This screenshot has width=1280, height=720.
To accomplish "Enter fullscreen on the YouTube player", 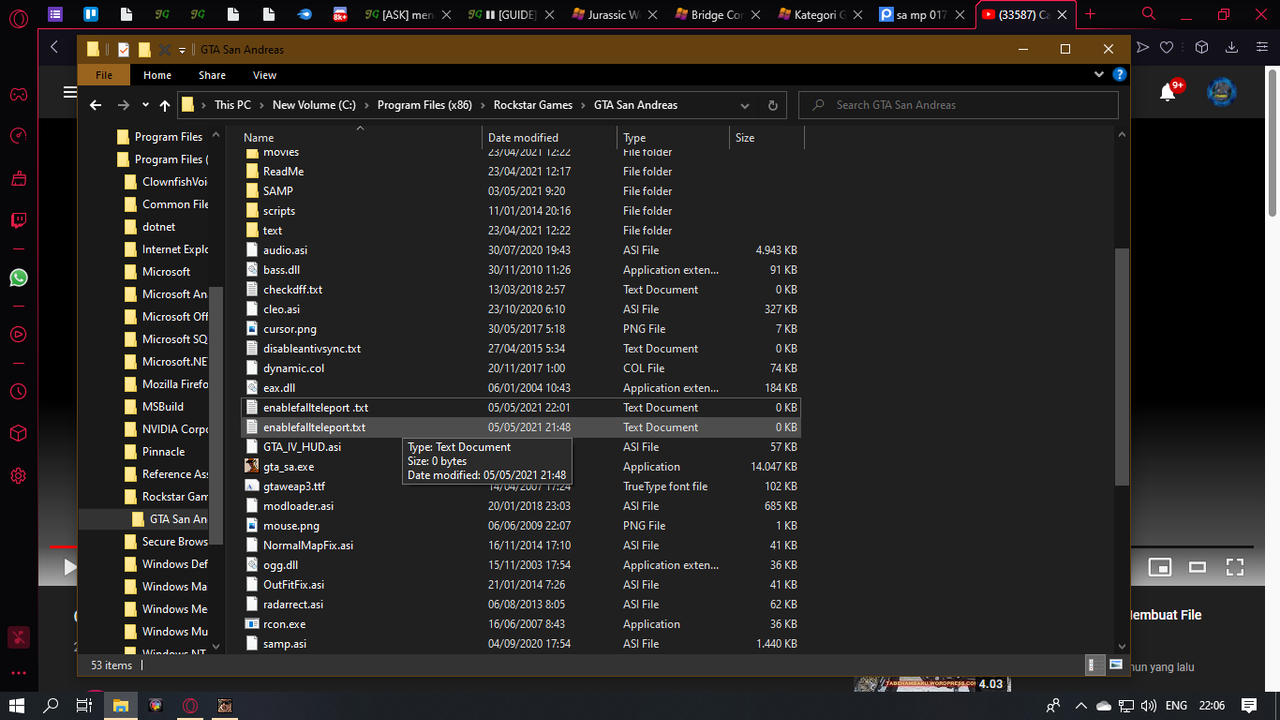I will tap(1235, 567).
